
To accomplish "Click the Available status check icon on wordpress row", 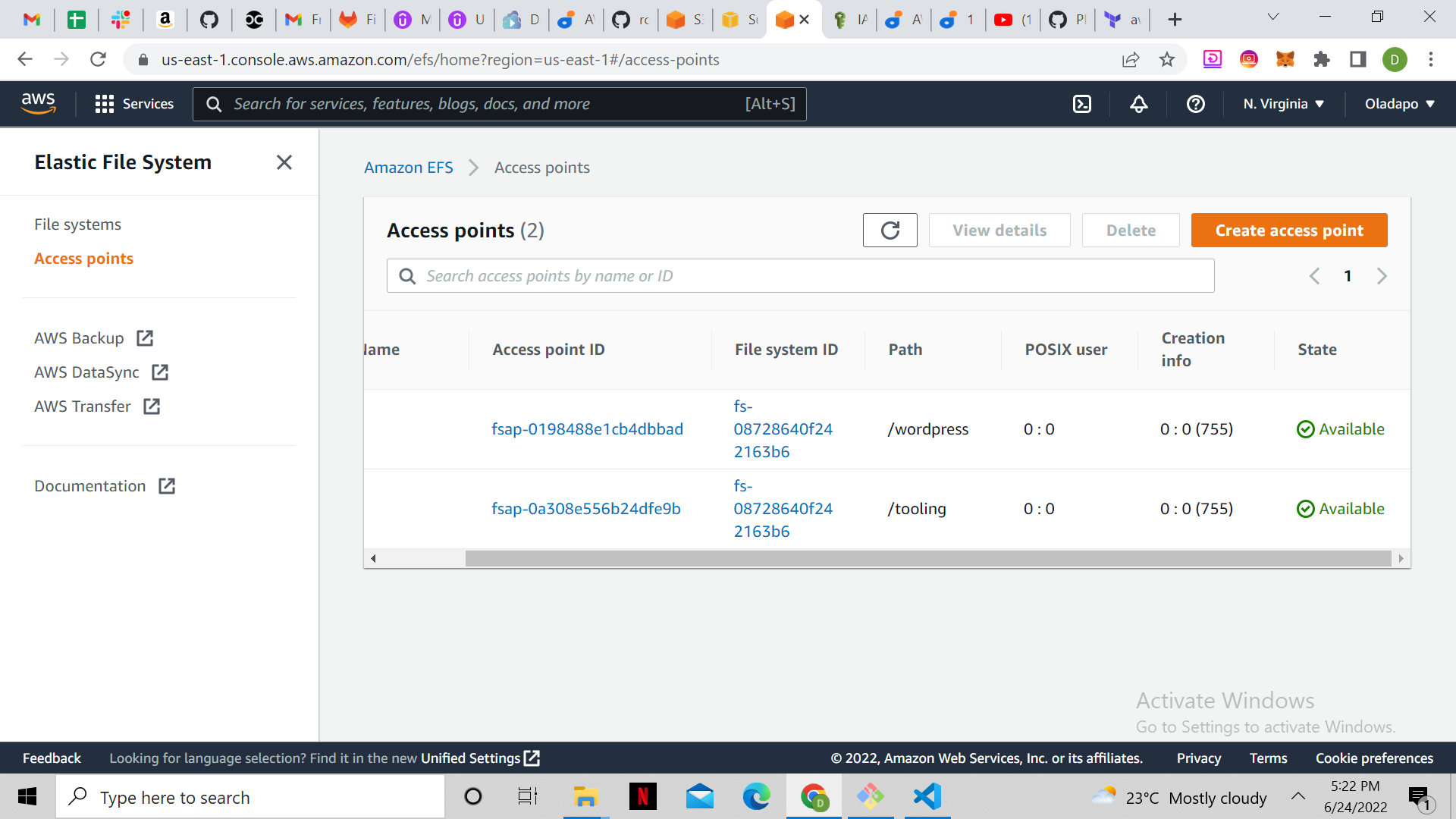I will coord(1305,429).
